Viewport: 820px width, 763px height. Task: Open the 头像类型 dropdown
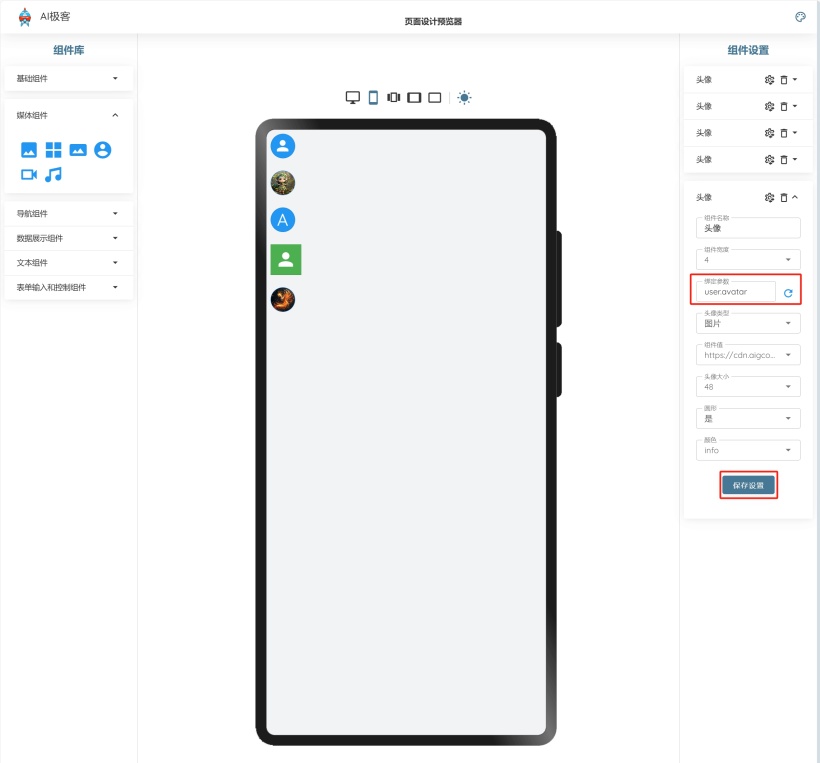747,323
